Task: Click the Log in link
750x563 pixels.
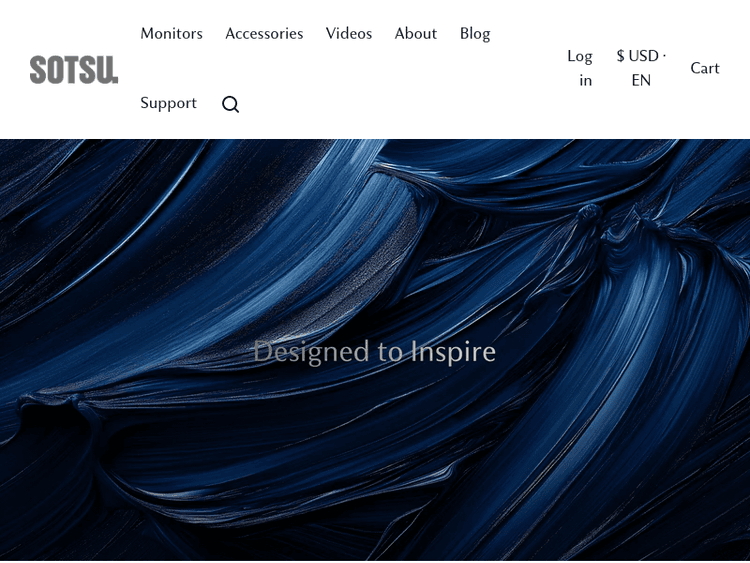Action: 580,68
